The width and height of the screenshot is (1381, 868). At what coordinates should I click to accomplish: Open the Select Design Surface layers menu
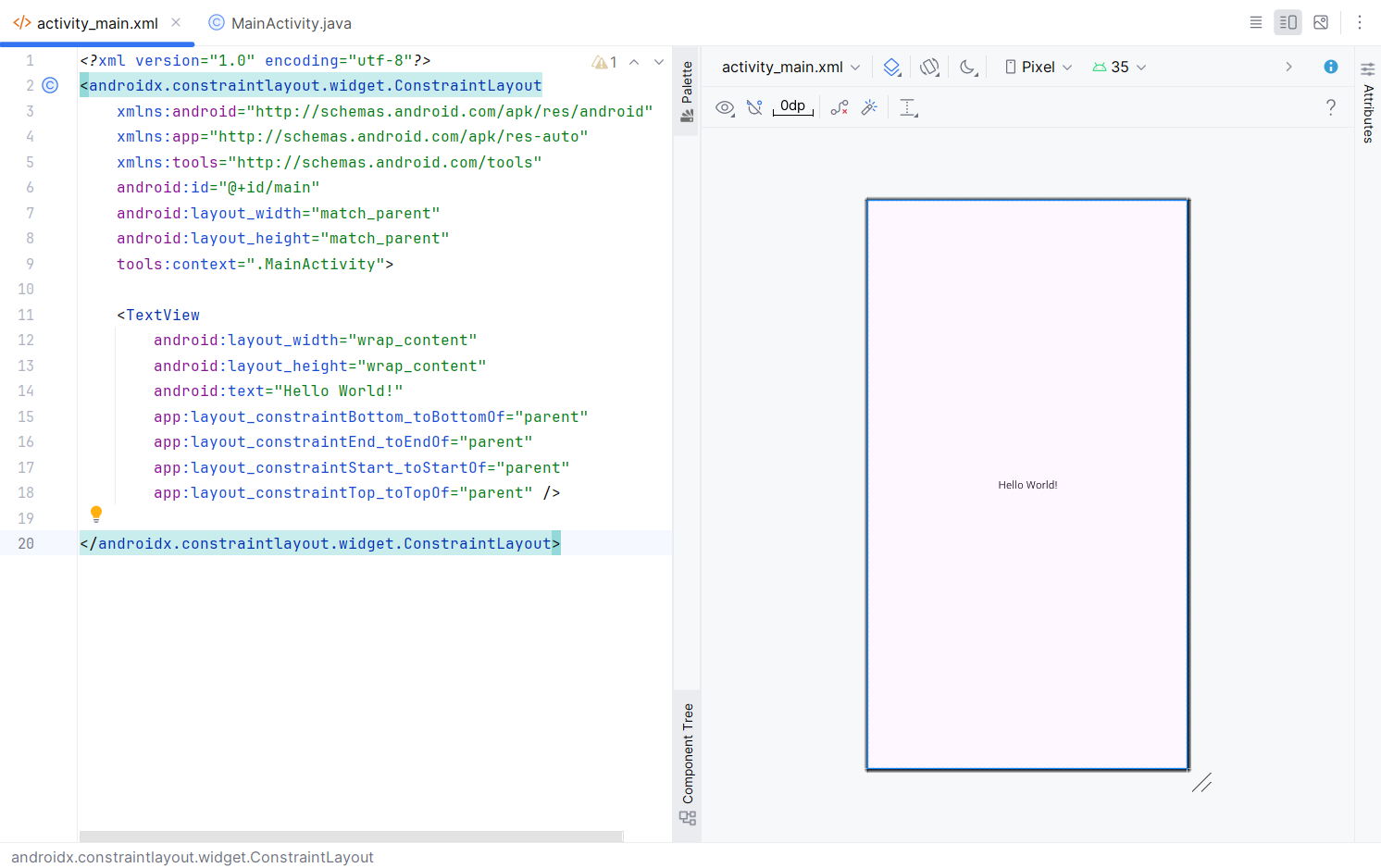tap(891, 67)
